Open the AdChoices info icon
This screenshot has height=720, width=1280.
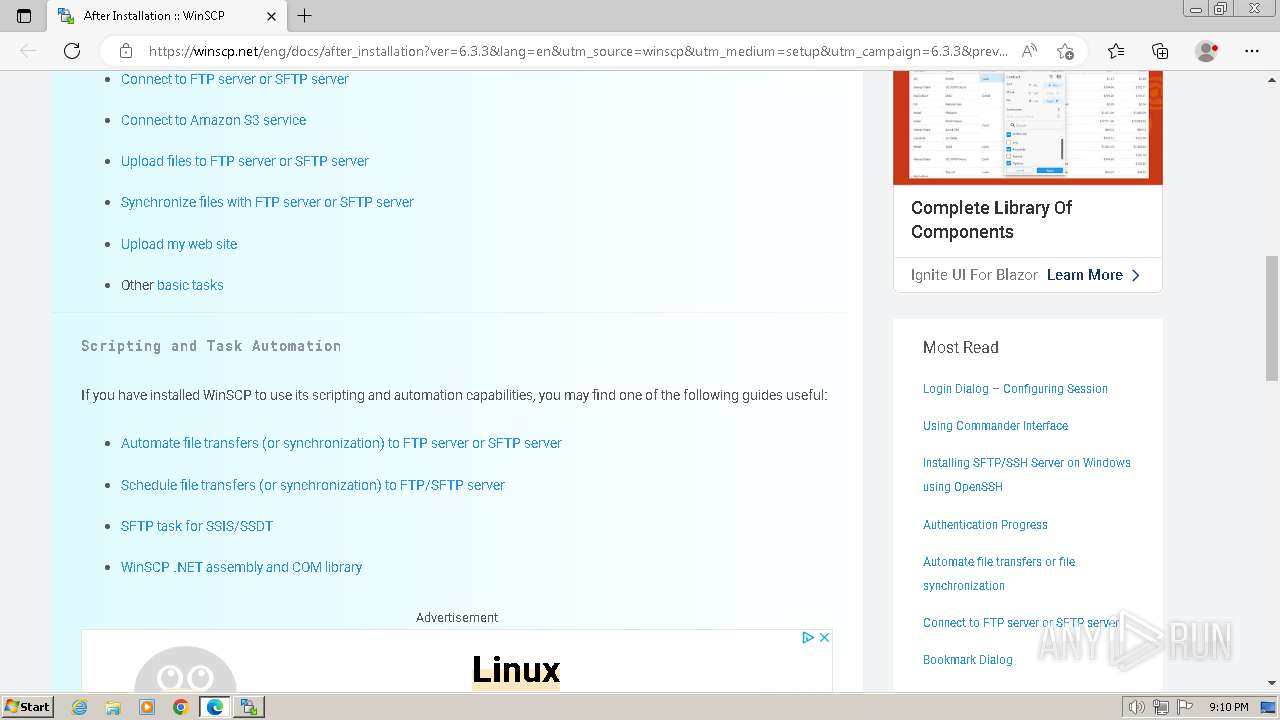(x=808, y=637)
